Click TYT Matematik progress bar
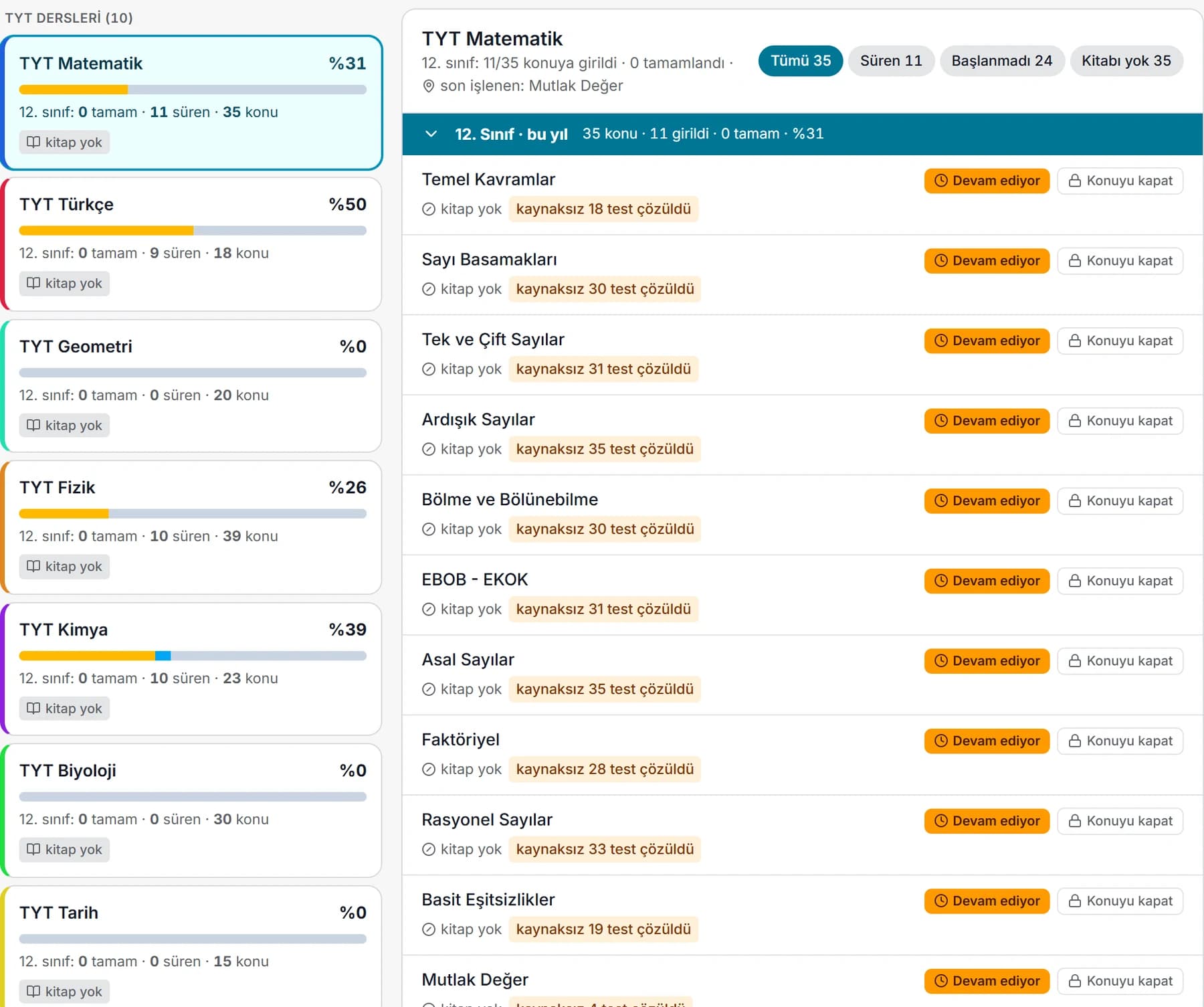Viewport: 1204px width, 1007px height. (193, 90)
